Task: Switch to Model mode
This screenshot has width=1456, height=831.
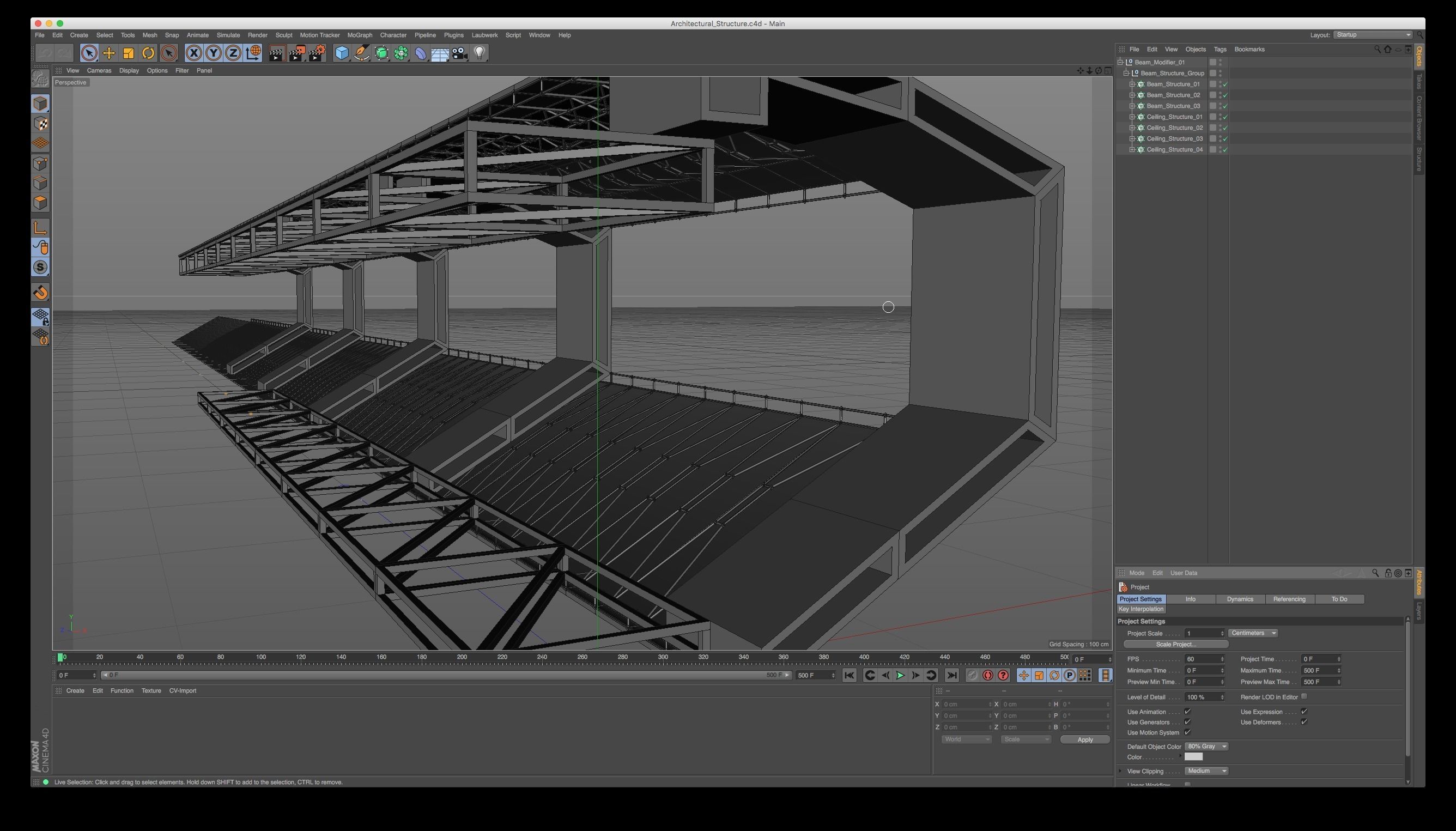Action: (x=40, y=104)
